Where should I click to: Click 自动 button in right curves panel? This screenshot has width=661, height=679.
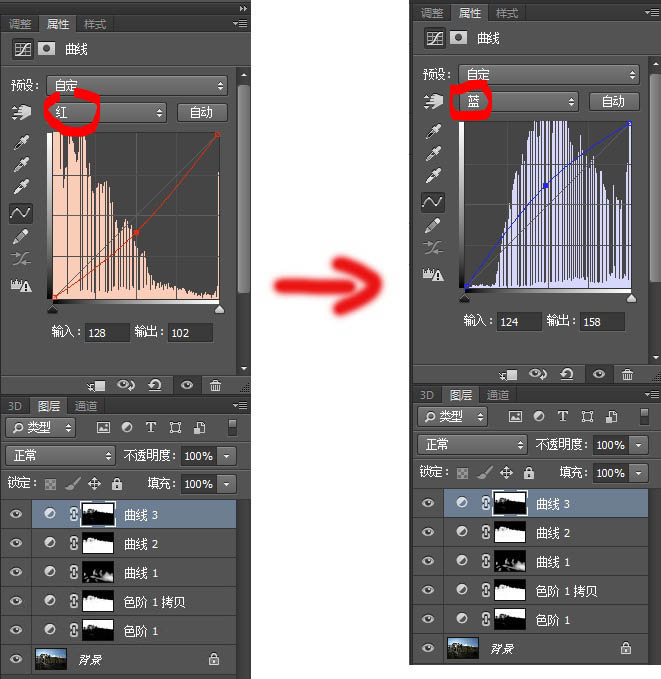614,102
